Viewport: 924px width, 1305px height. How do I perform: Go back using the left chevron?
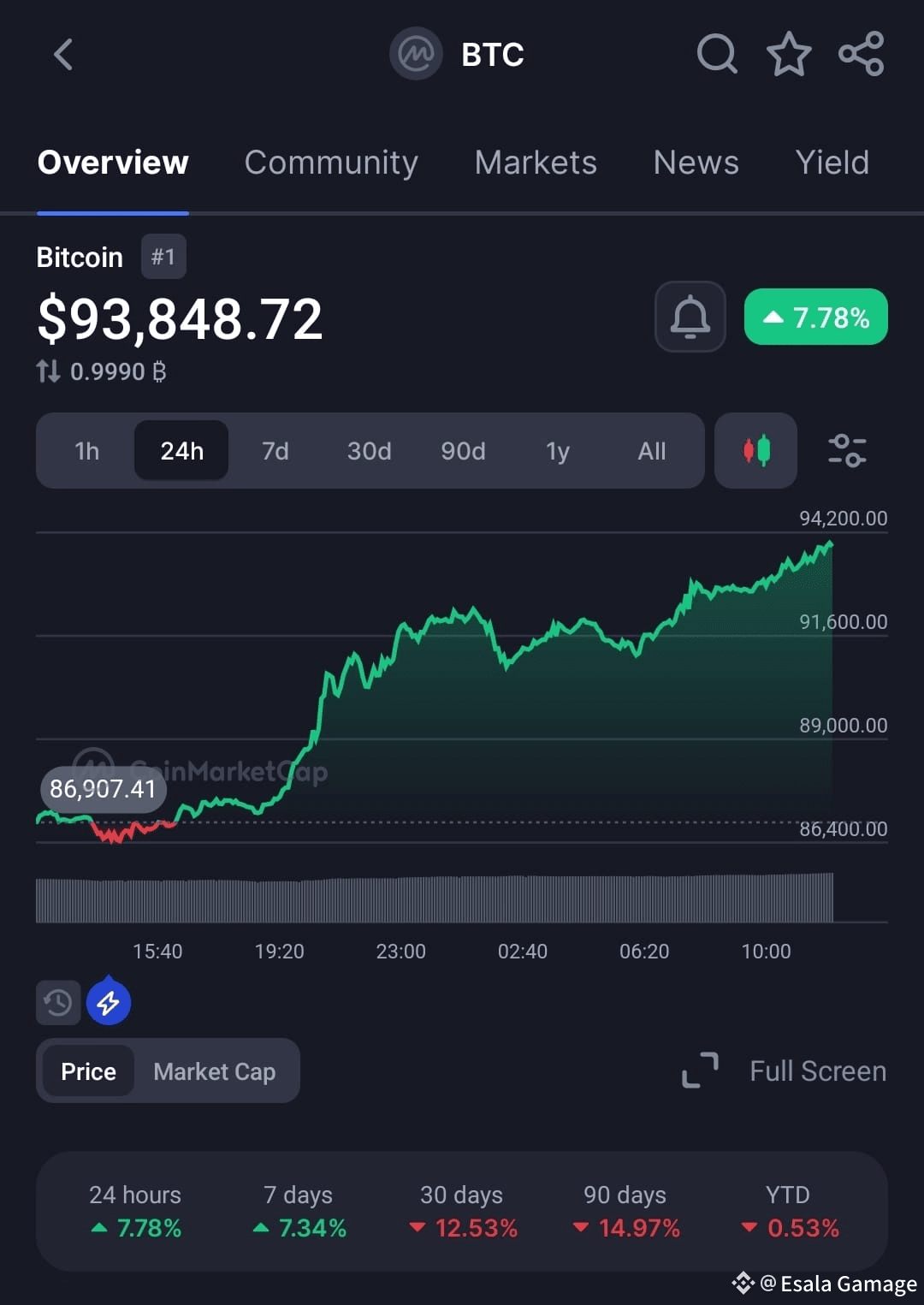coord(63,55)
